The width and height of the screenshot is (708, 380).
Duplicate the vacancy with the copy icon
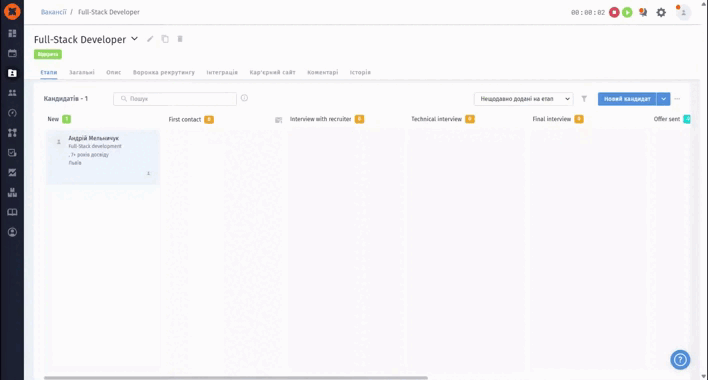(165, 39)
